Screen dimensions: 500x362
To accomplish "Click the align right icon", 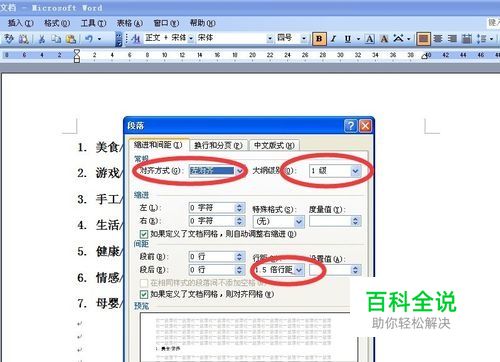I will click(452, 39).
